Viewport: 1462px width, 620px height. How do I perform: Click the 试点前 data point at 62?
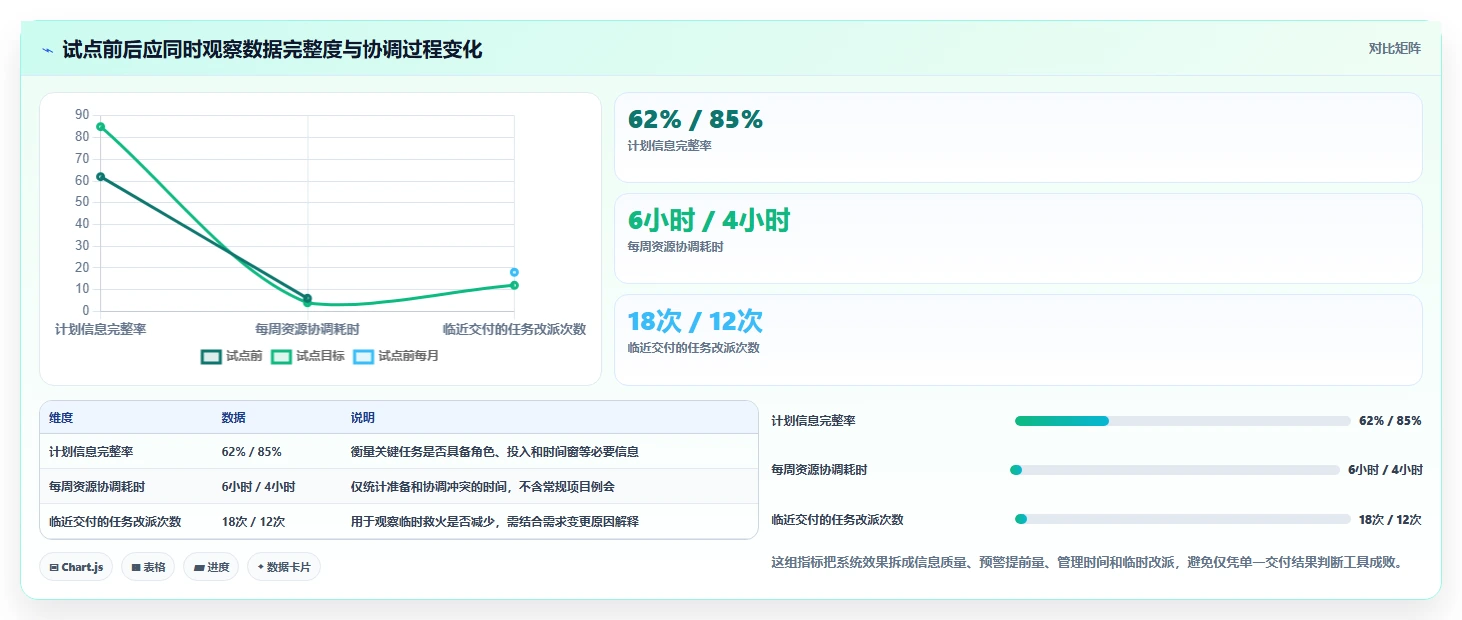coord(100,177)
